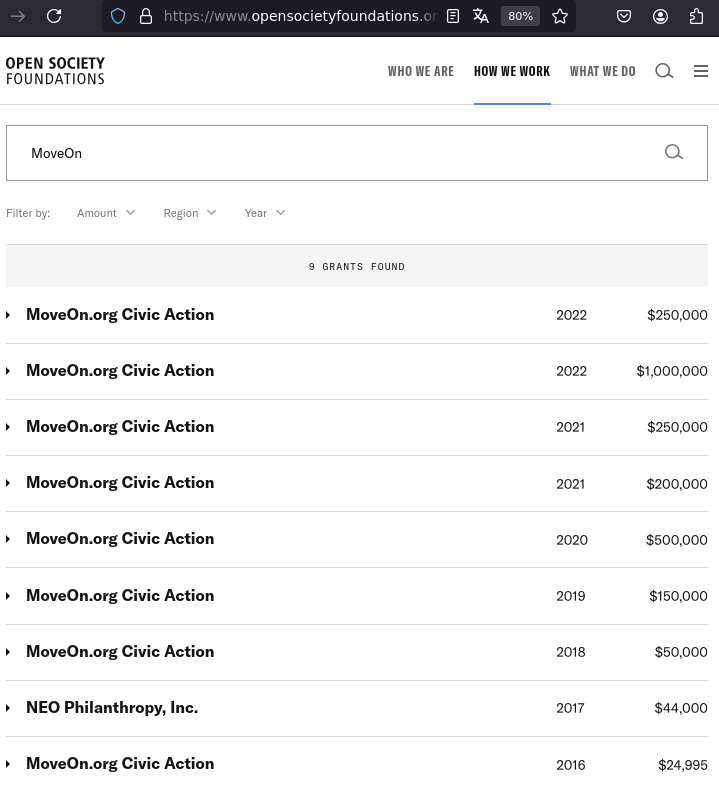Screen dimensions: 719x790
Task: Expand the NEO Philanthropy, Inc. grant row
Action: 112,708
